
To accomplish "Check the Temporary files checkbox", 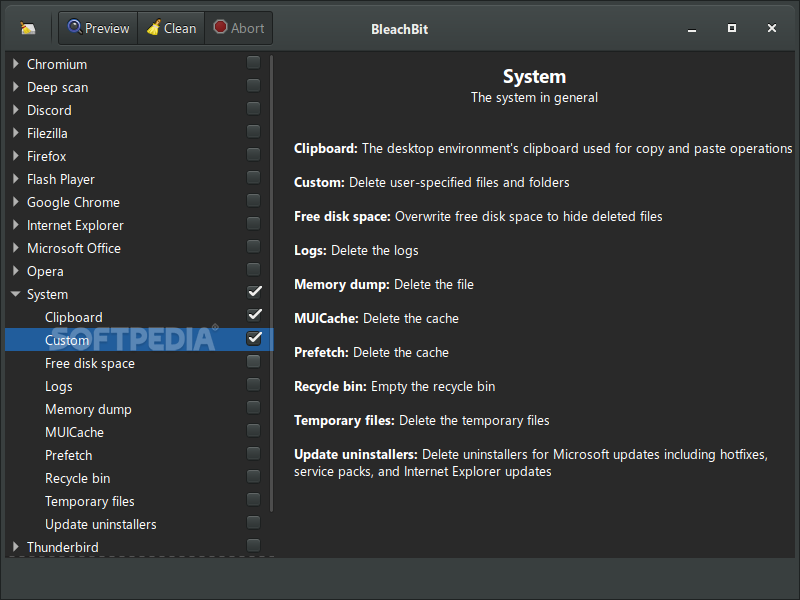I will click(254, 499).
